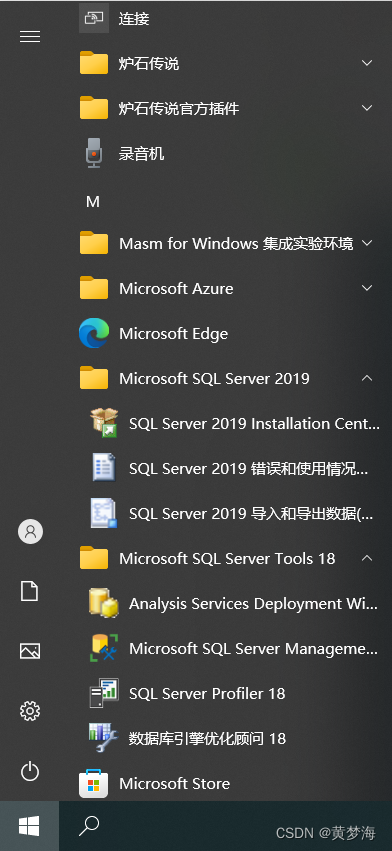Image resolution: width=392 pixels, height=851 pixels.
Task: Click the Windows Start button
Action: [29, 826]
